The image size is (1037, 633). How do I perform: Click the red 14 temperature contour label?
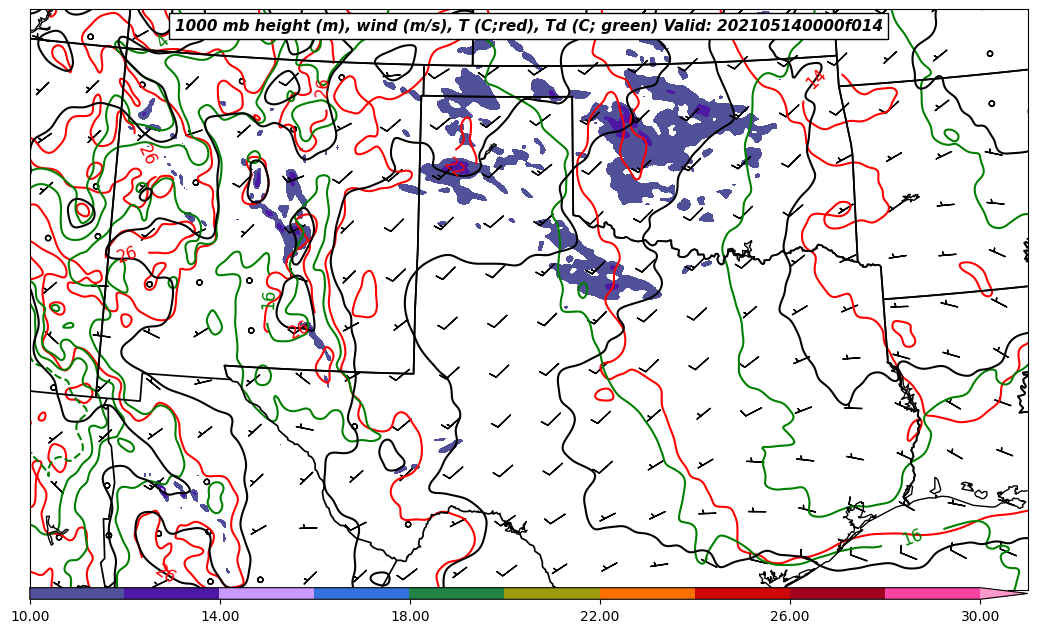click(x=817, y=79)
